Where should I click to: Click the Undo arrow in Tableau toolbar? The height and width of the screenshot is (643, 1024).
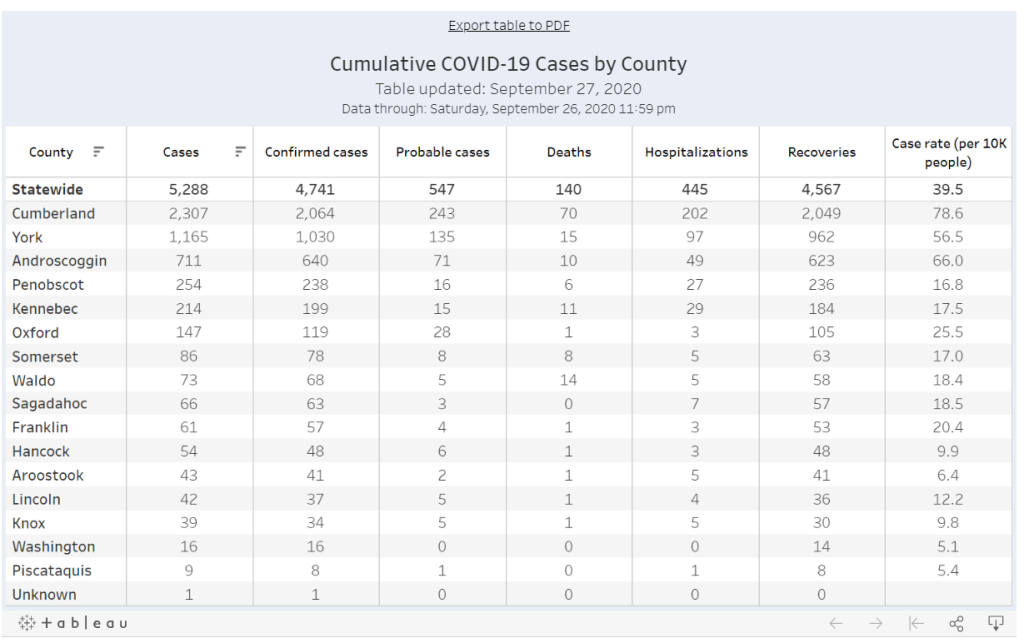pyautogui.click(x=837, y=623)
